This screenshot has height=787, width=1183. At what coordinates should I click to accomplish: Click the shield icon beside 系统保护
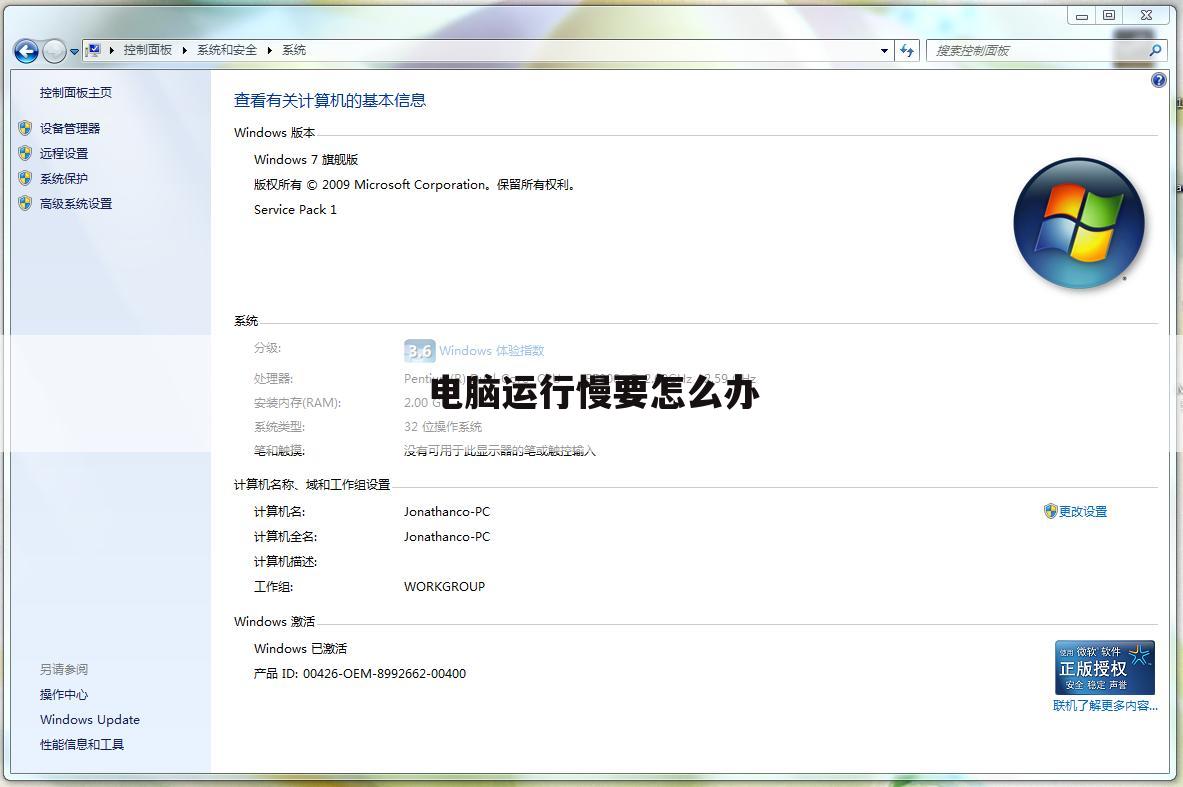click(25, 178)
